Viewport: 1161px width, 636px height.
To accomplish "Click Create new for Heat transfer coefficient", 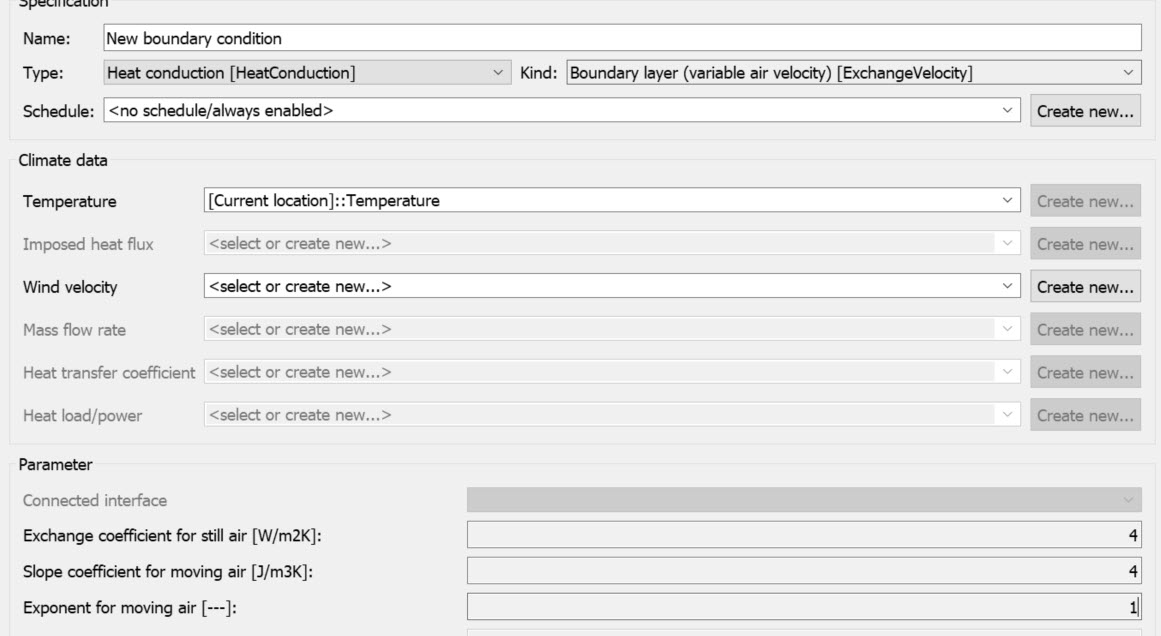I will (x=1085, y=372).
